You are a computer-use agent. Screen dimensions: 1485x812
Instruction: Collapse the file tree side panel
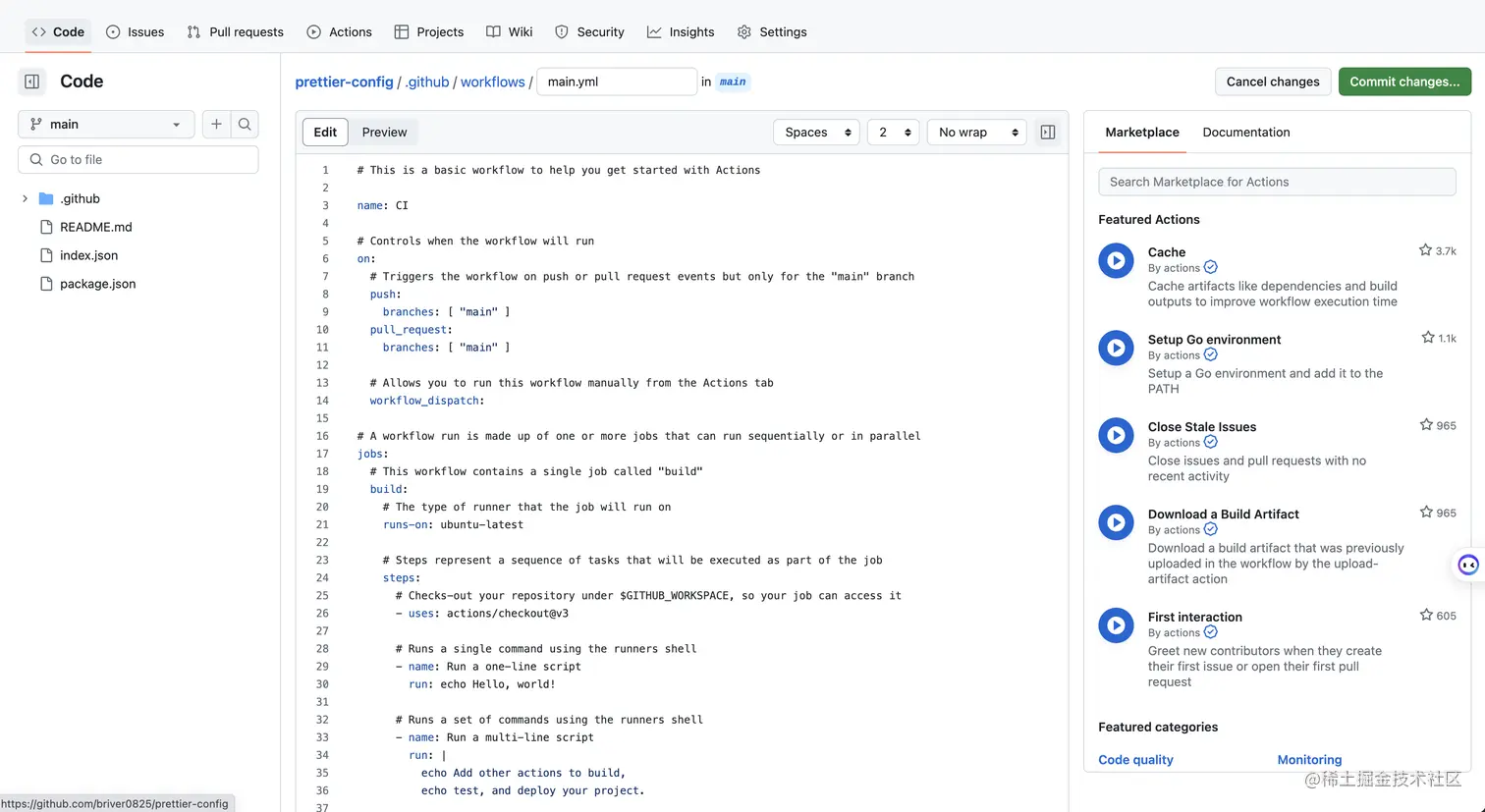pos(32,81)
